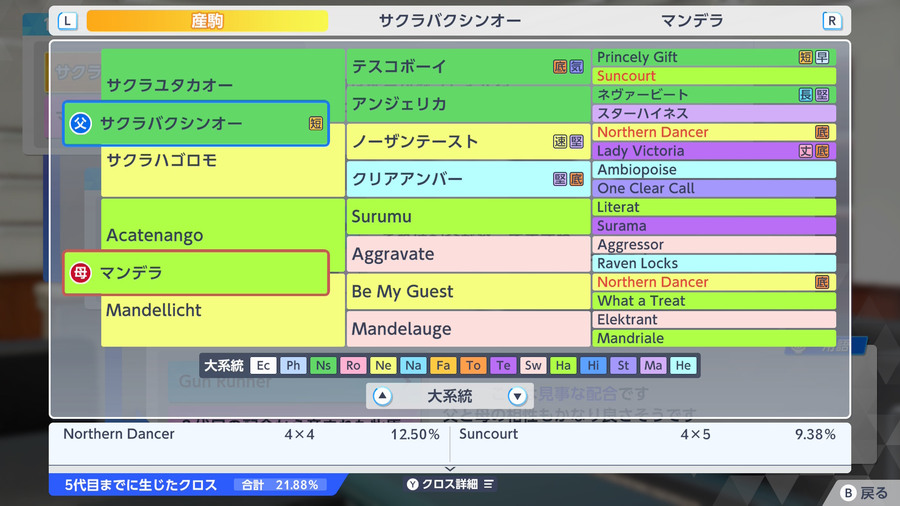Screen dimensions: 900x506
Task: Select the Ne lineage swatch
Action: (x=383, y=365)
